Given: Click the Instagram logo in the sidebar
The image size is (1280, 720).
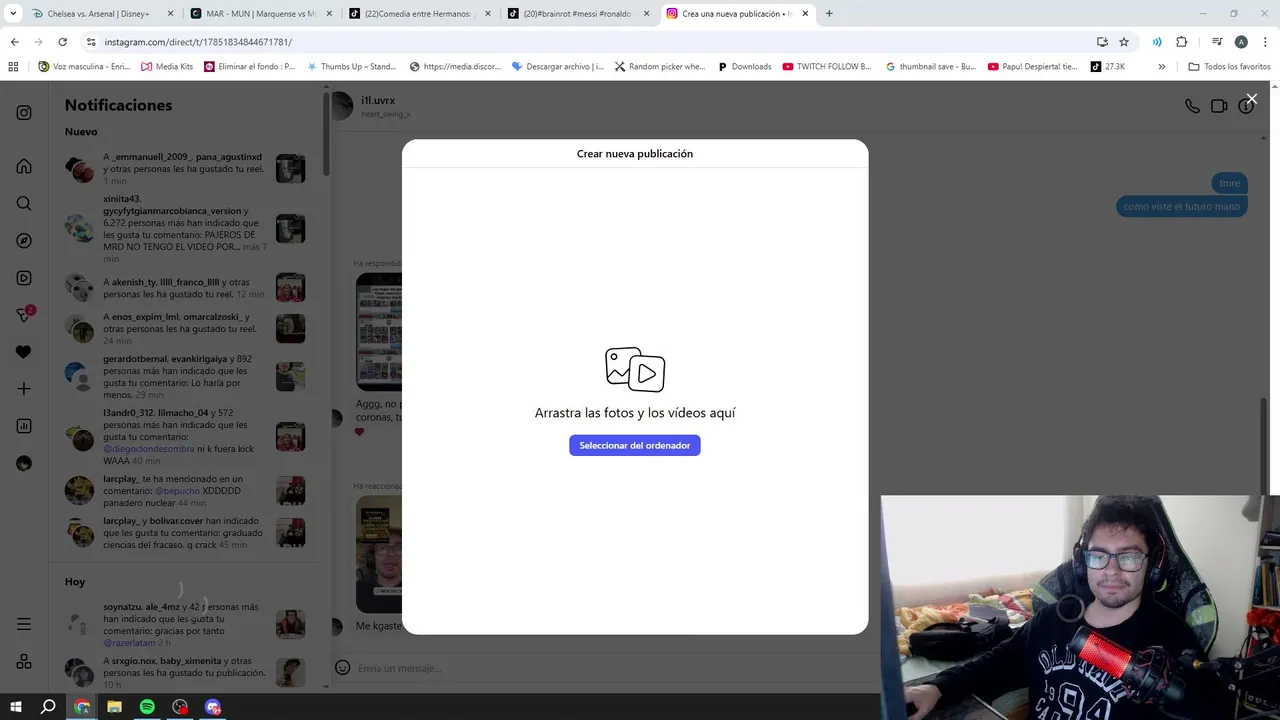Looking at the screenshot, I should [x=24, y=113].
